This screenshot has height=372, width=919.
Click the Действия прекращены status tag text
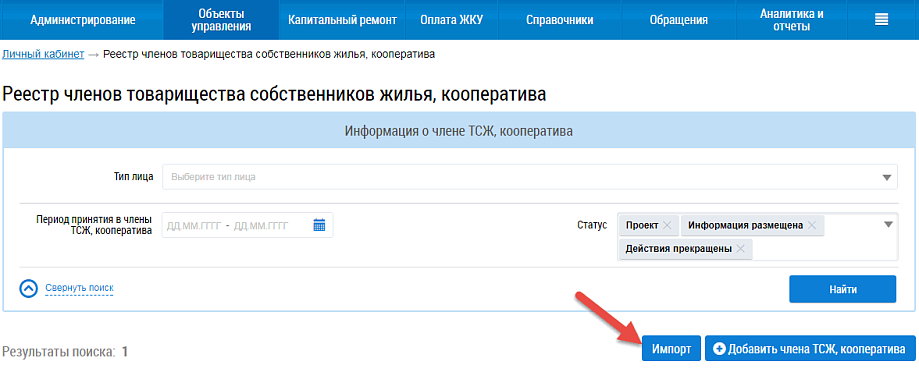[x=679, y=249]
